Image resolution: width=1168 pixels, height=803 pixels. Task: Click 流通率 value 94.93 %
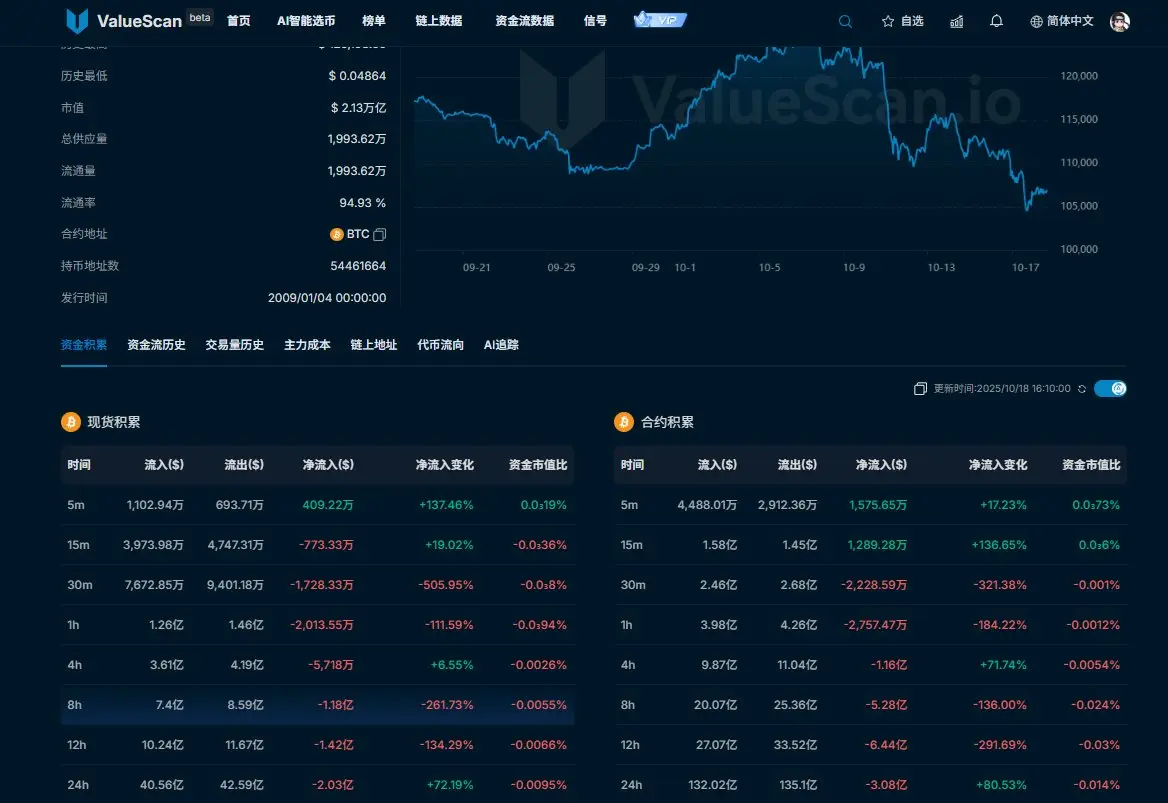tap(363, 203)
